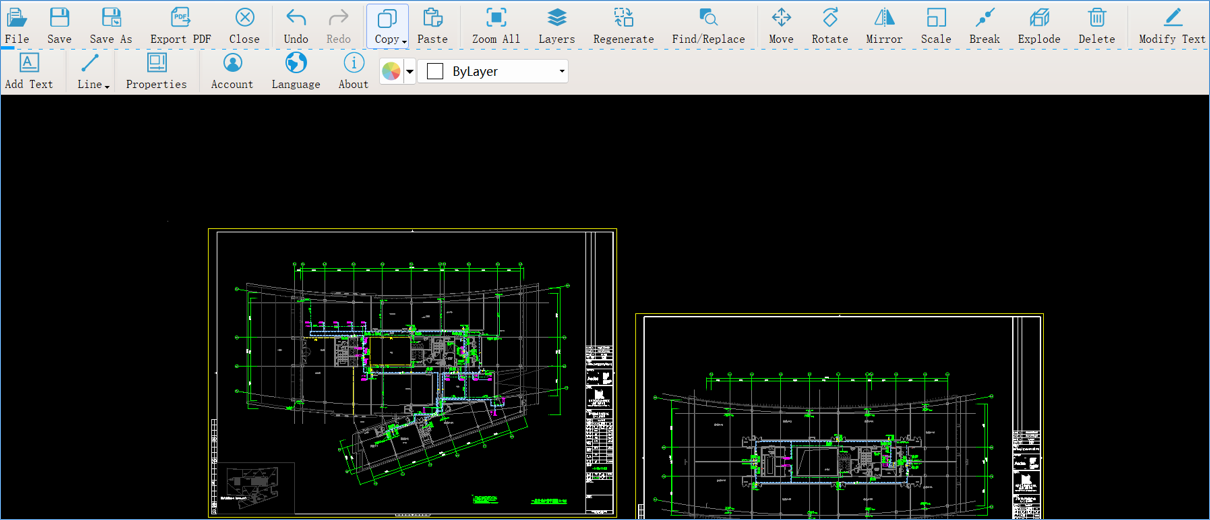Open the File menu
Screen dimensions: 1210x520
(x=17, y=26)
